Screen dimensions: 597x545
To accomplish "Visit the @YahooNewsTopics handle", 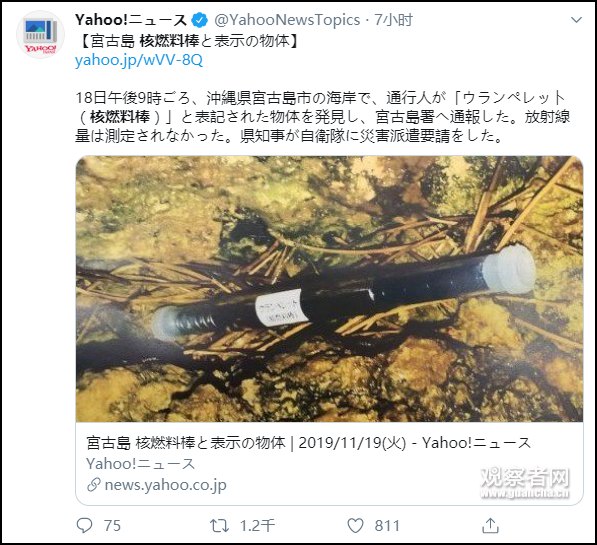I will (x=287, y=20).
